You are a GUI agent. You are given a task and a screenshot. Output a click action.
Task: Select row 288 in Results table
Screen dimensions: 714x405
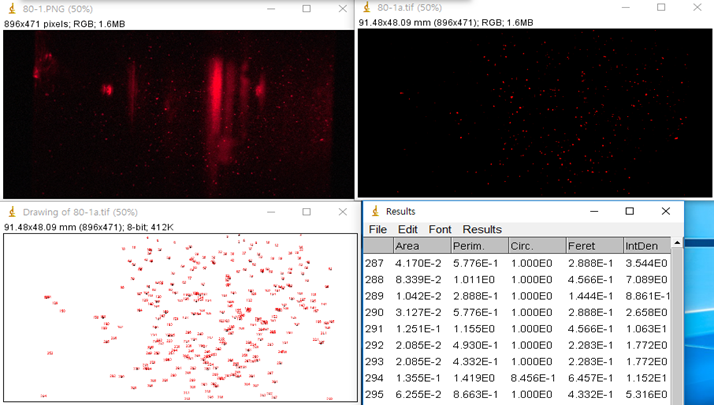tap(517, 279)
